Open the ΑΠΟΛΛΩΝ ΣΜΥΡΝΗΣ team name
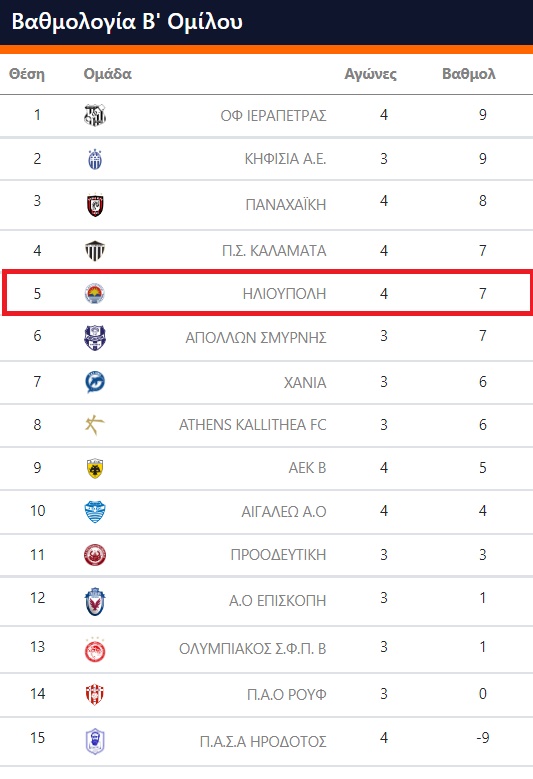Image resolution: width=533 pixels, height=779 pixels. point(256,338)
